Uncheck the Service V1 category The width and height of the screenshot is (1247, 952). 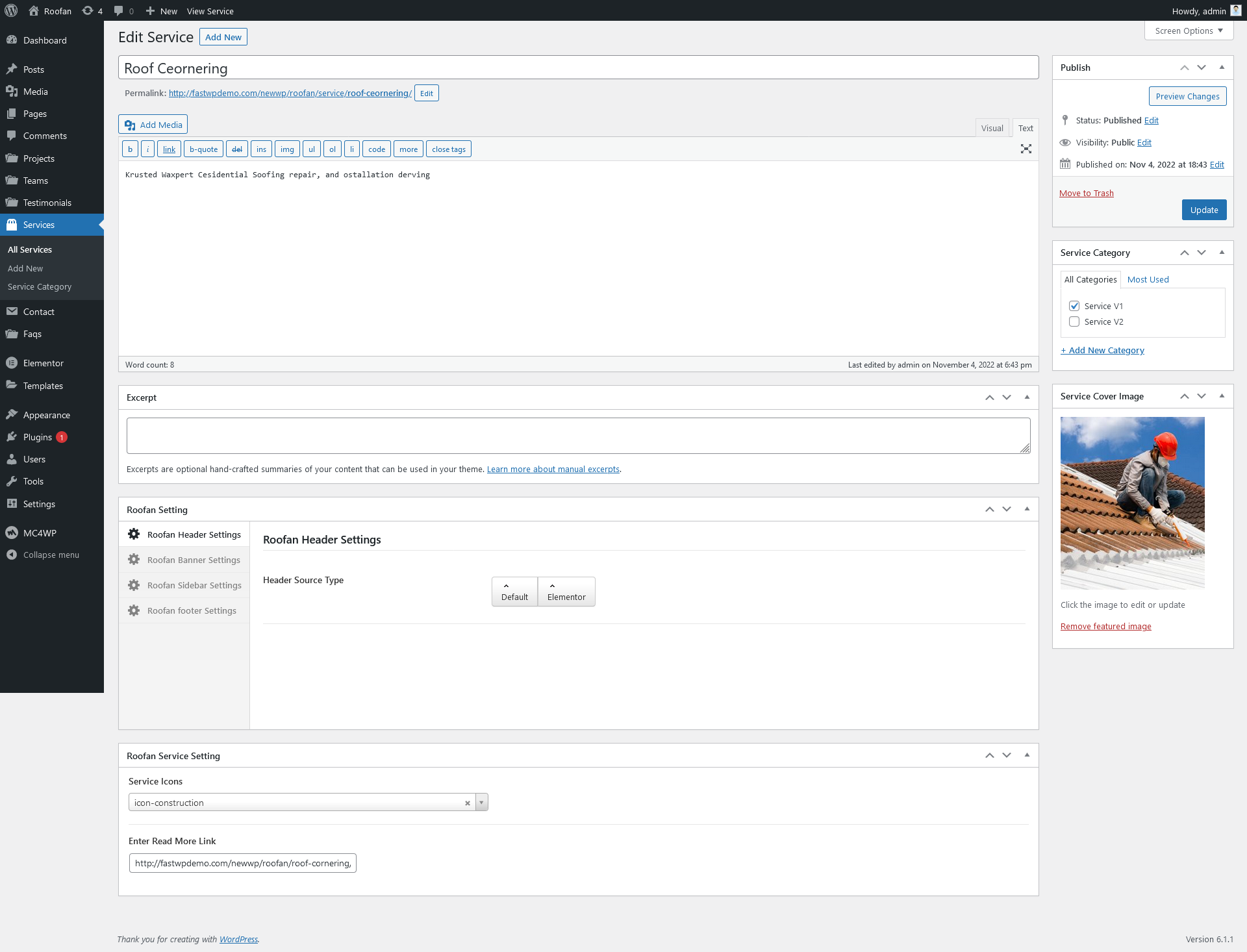click(x=1074, y=306)
